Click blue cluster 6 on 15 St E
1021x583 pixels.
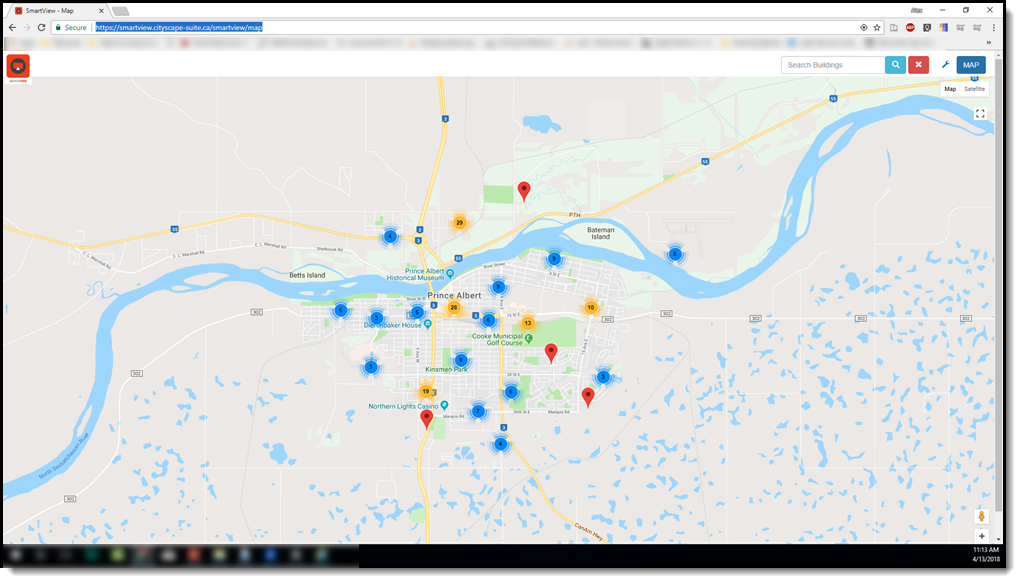click(488, 320)
